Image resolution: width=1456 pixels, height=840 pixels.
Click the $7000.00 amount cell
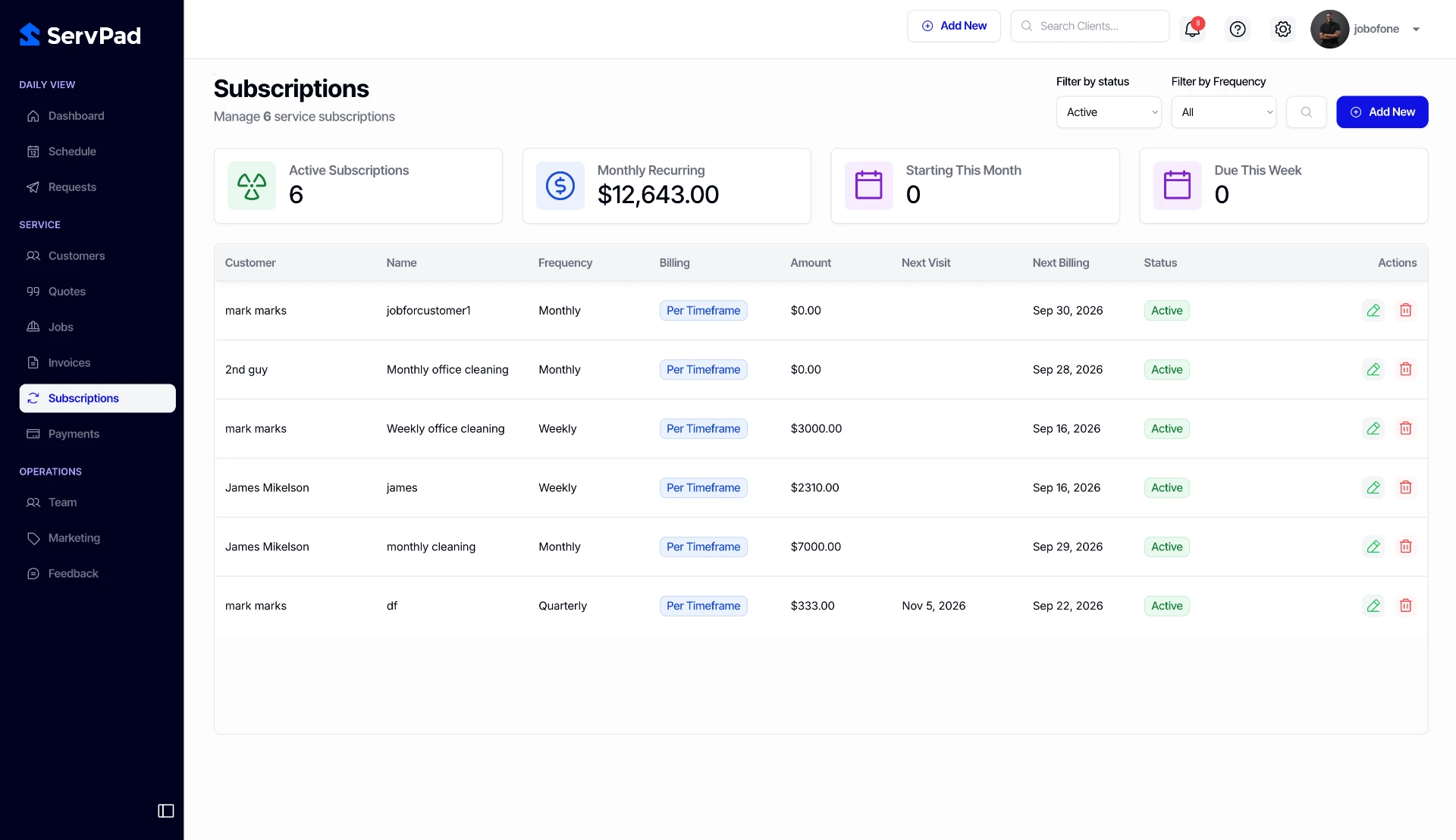pos(815,547)
